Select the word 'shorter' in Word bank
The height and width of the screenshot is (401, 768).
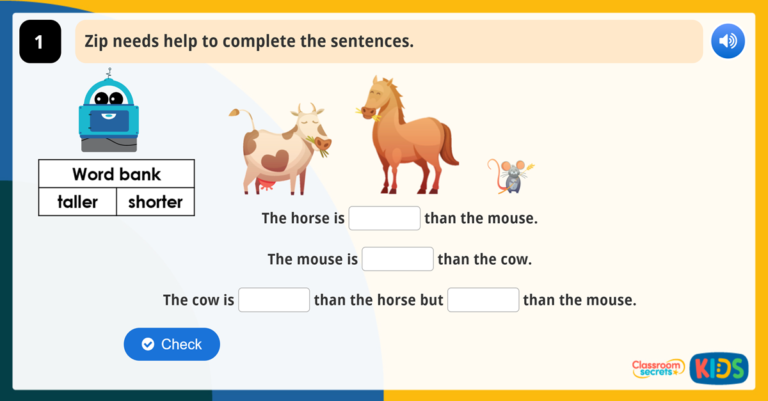(155, 201)
